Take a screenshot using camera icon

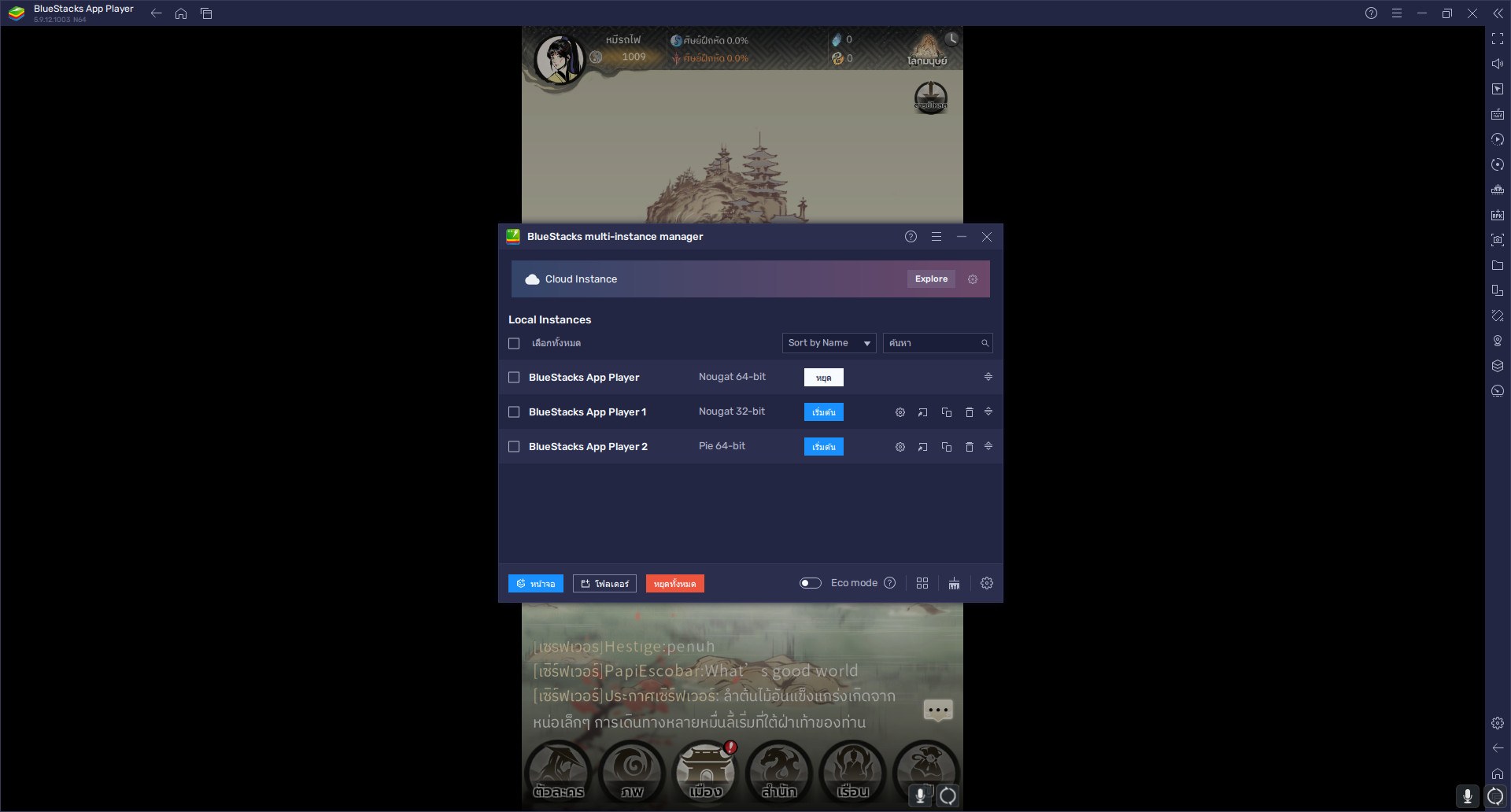1498,240
